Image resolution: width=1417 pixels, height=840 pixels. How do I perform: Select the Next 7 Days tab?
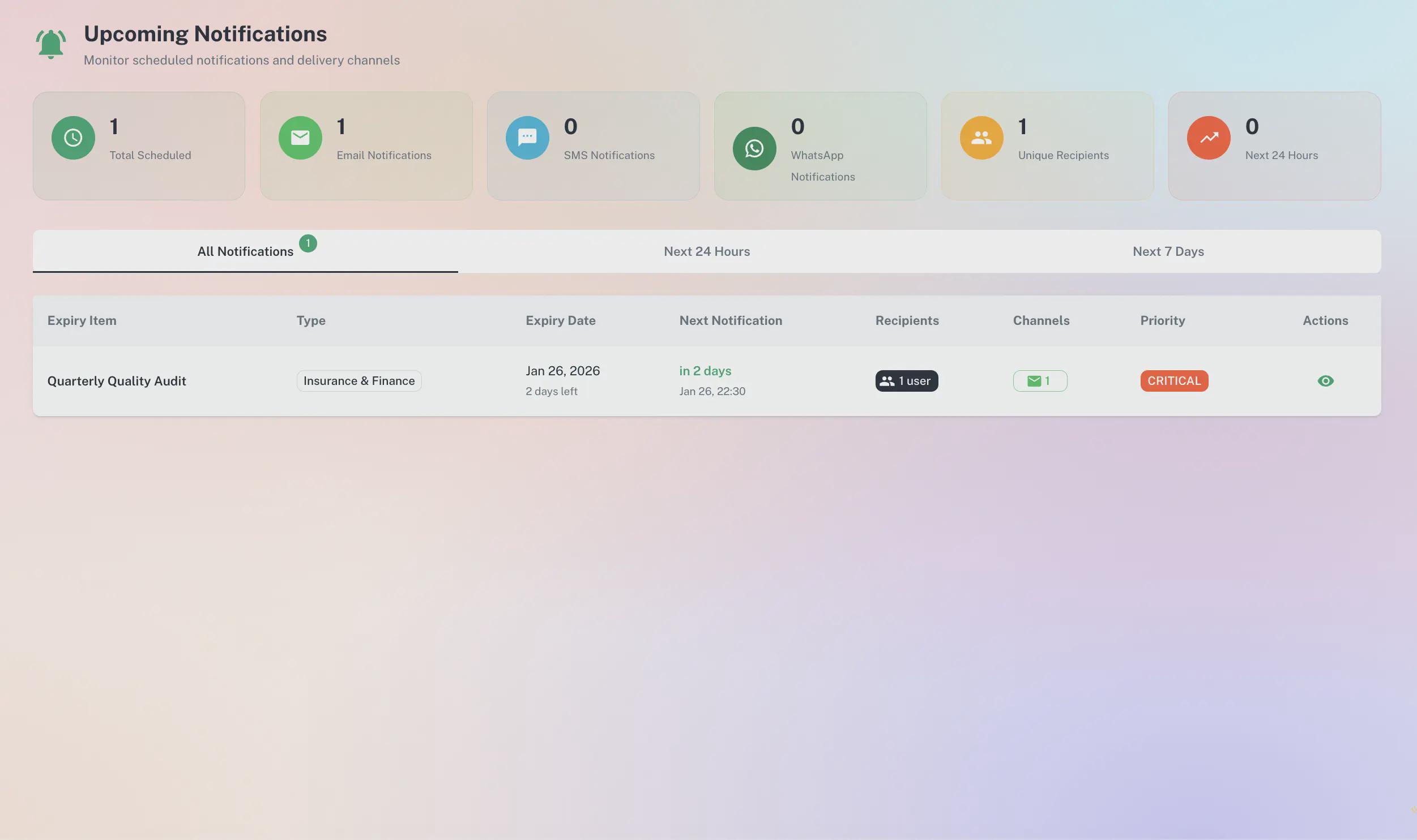[x=1168, y=251]
